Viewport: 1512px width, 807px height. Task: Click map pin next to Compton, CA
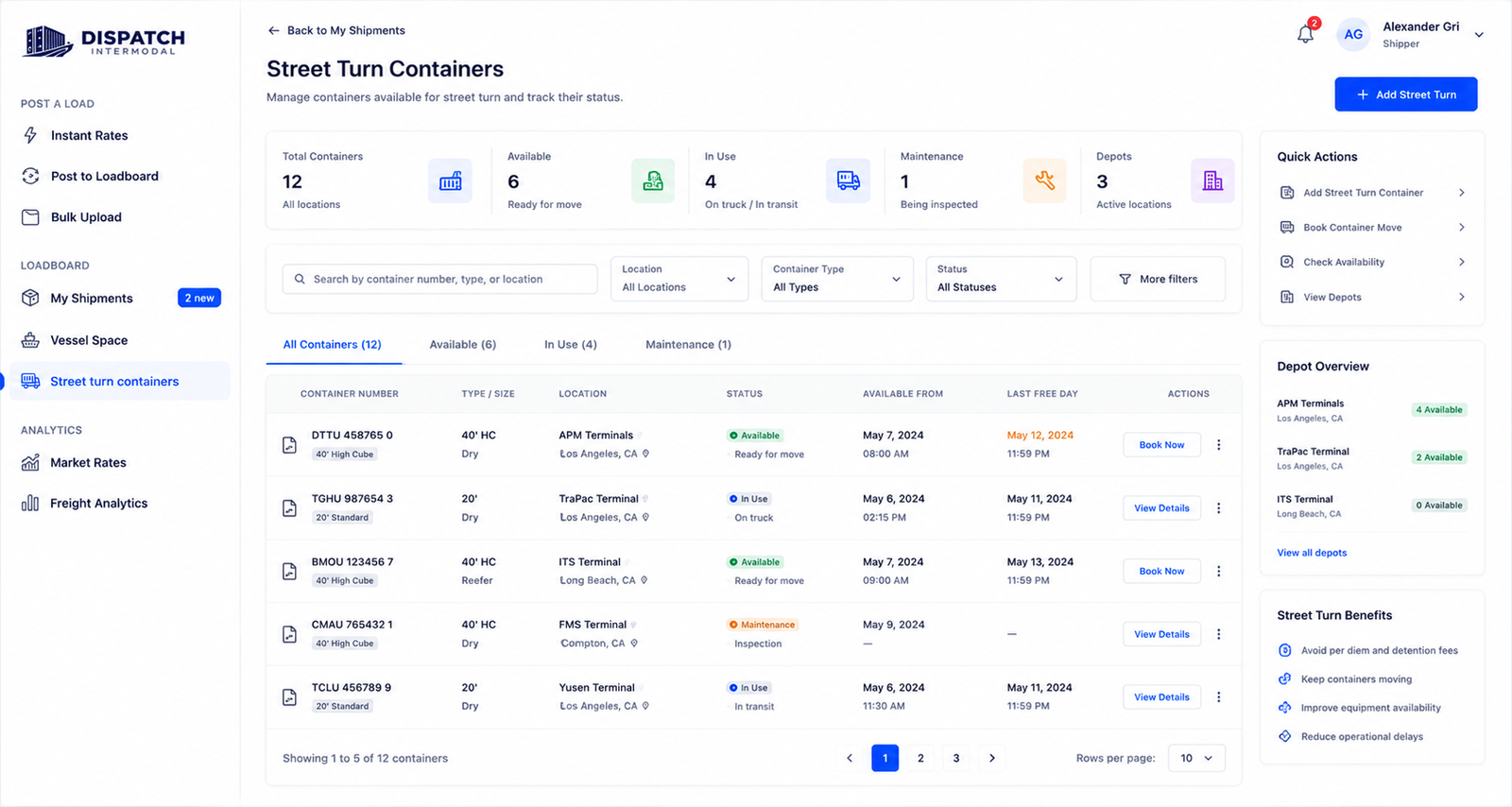pos(634,644)
